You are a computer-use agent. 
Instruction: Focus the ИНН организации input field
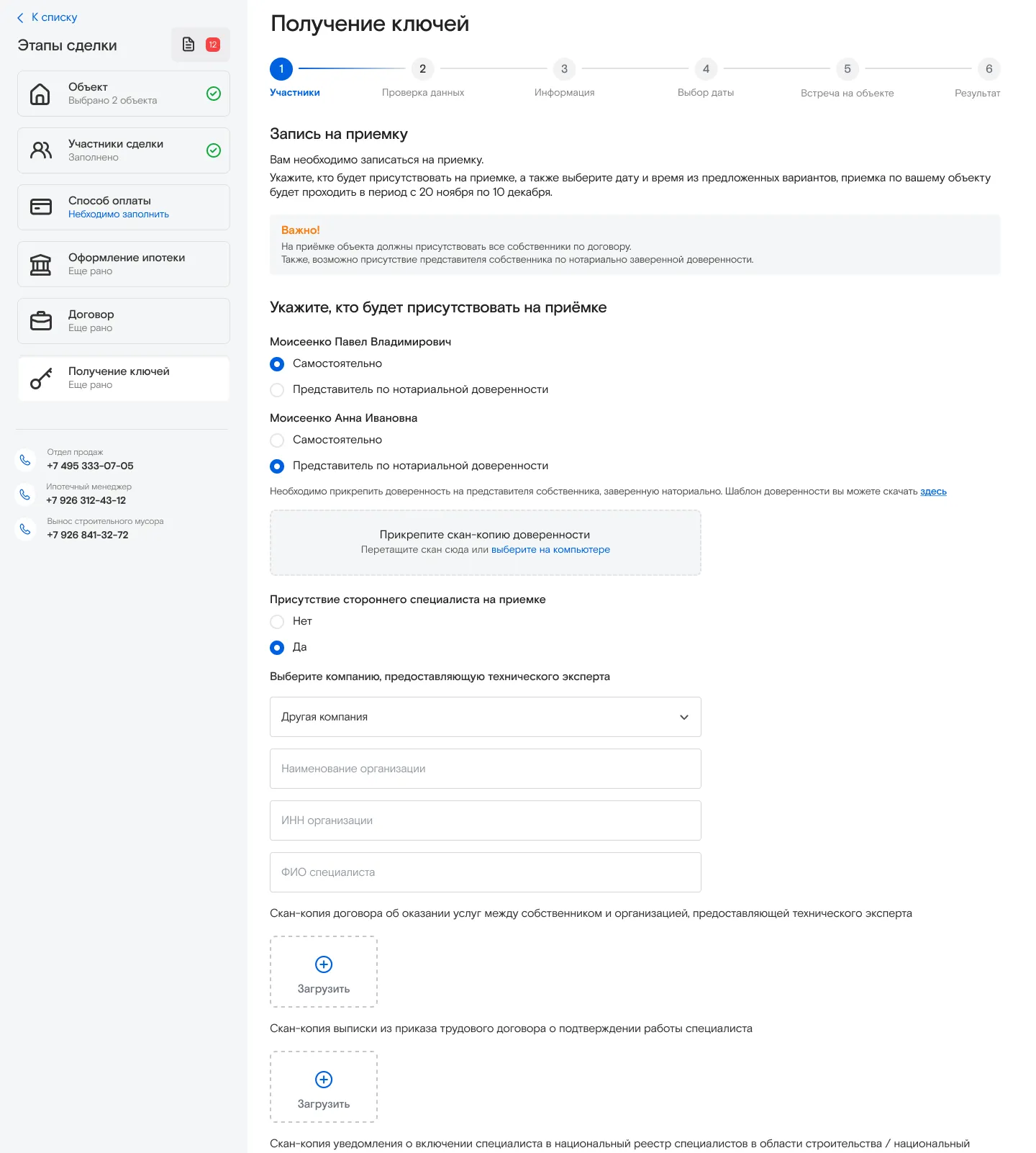coord(485,820)
